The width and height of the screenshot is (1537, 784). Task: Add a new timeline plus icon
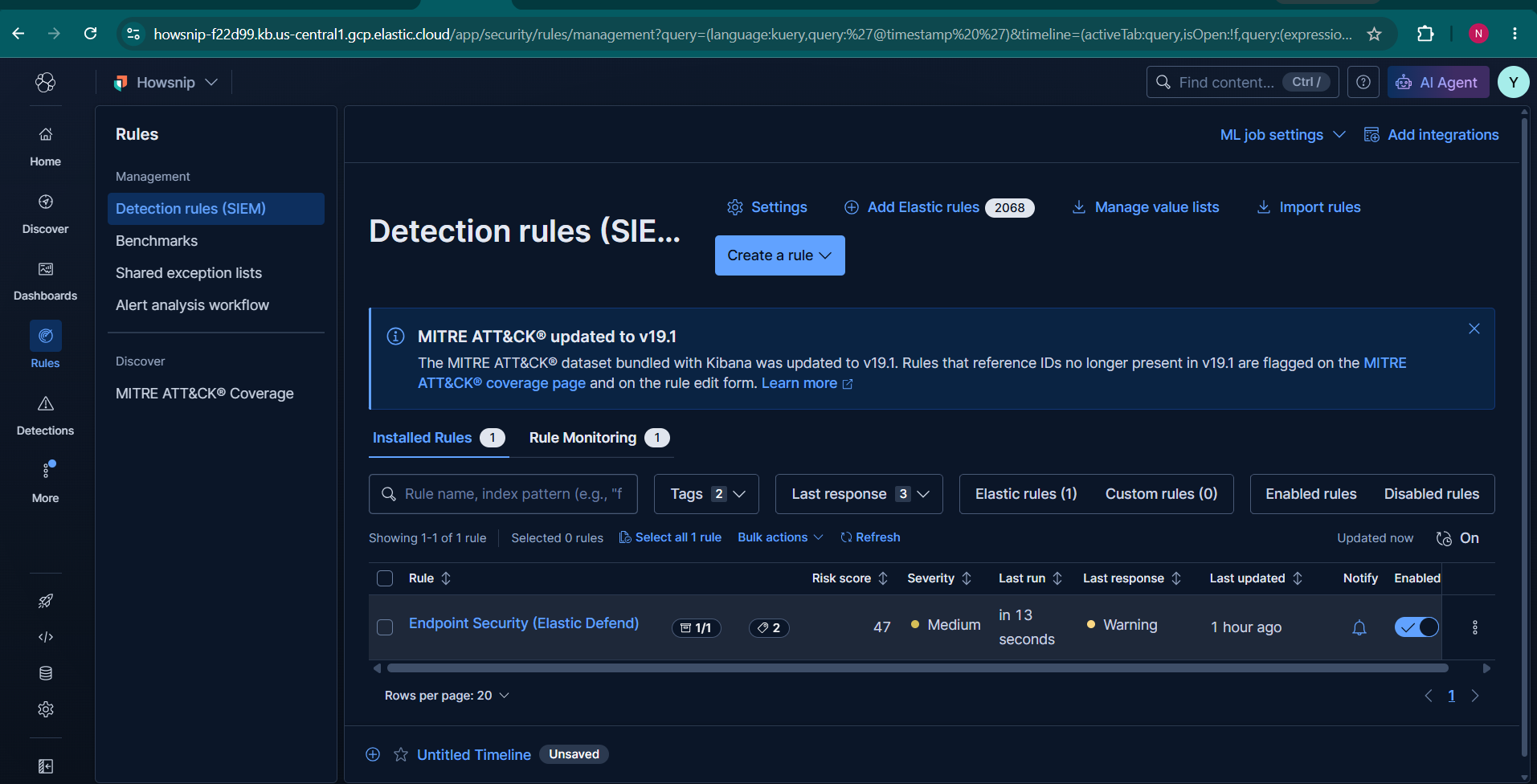pyautogui.click(x=373, y=754)
